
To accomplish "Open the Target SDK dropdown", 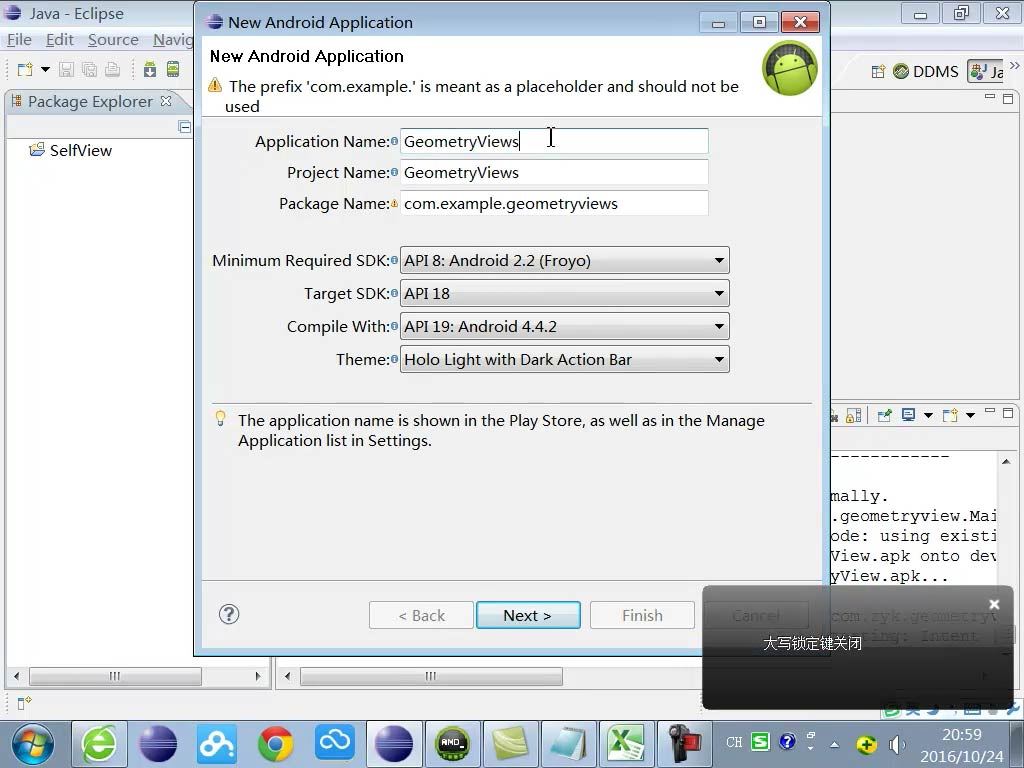I will (x=564, y=293).
